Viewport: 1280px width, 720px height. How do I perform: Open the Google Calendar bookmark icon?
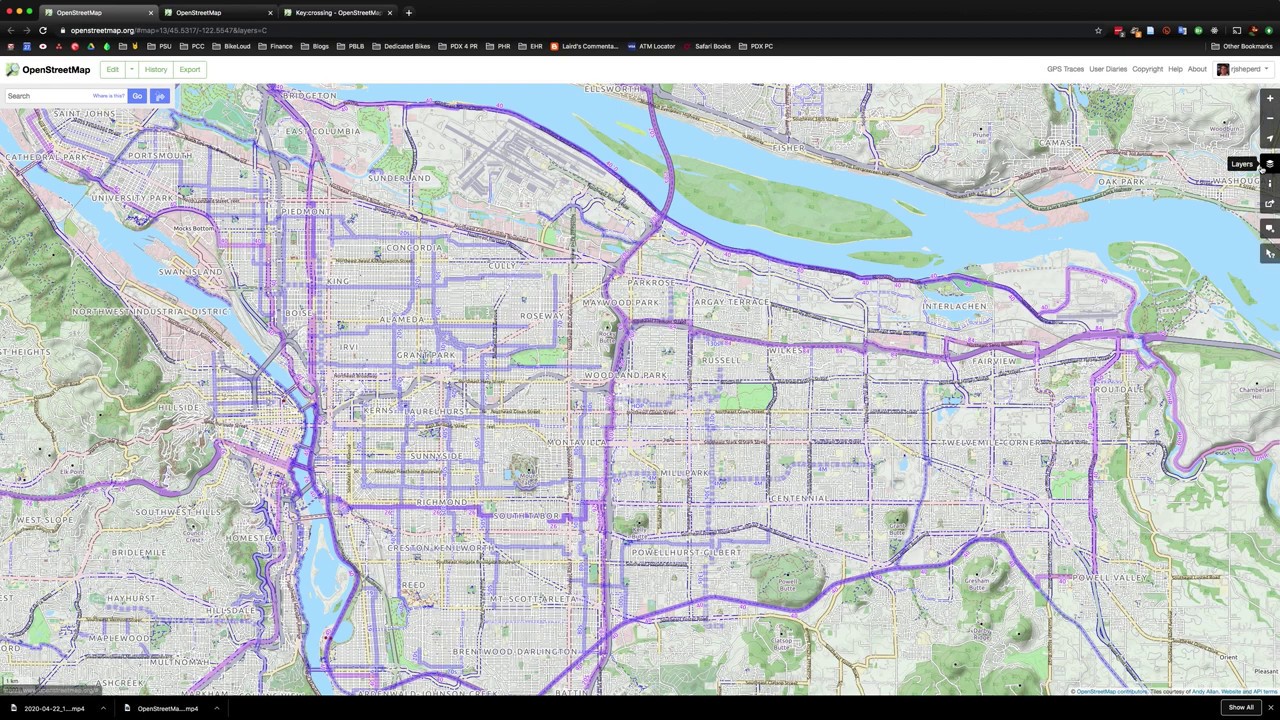[x=27, y=46]
